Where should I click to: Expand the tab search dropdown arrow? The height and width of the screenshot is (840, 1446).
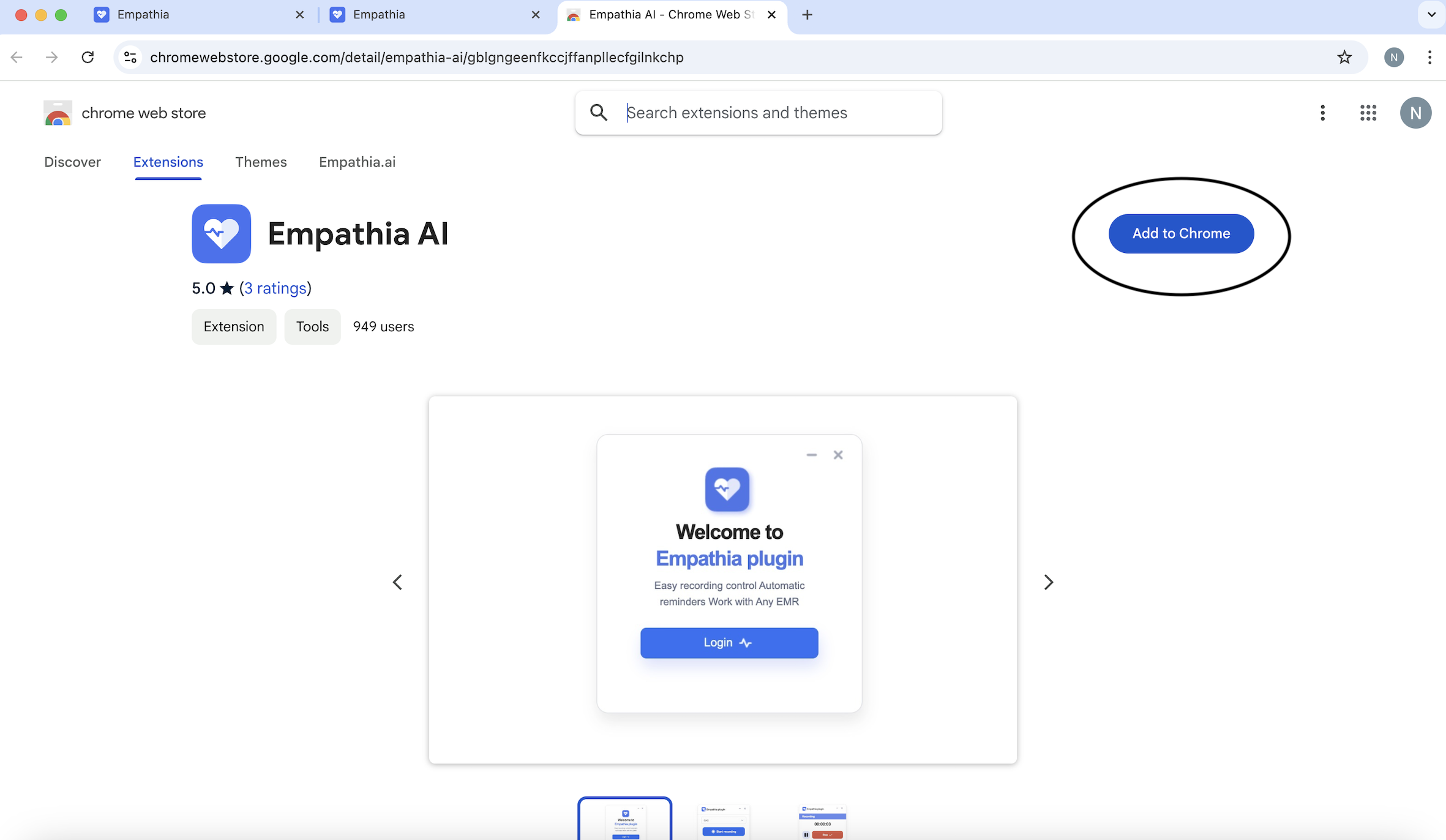coord(1431,15)
